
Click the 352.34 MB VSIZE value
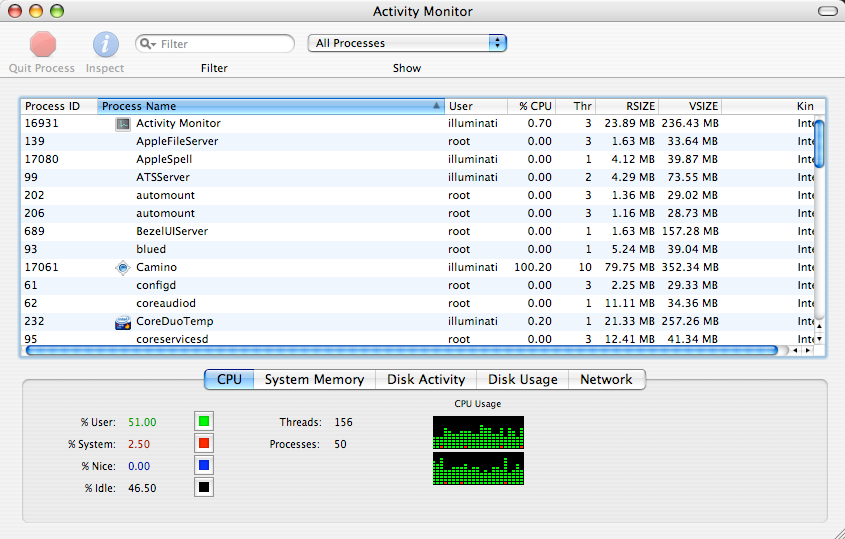(x=690, y=267)
